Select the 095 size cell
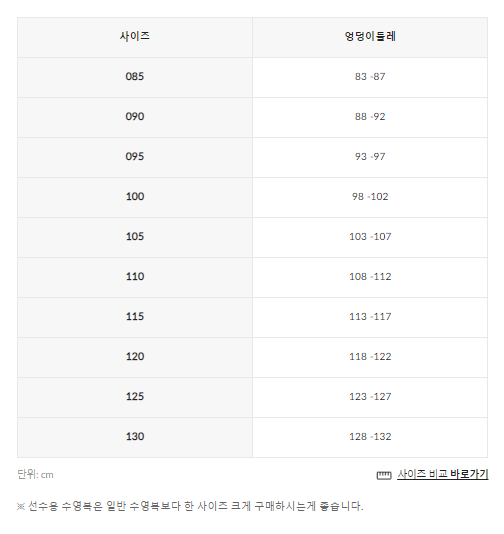Image resolution: width=504 pixels, height=534 pixels. 135,157
